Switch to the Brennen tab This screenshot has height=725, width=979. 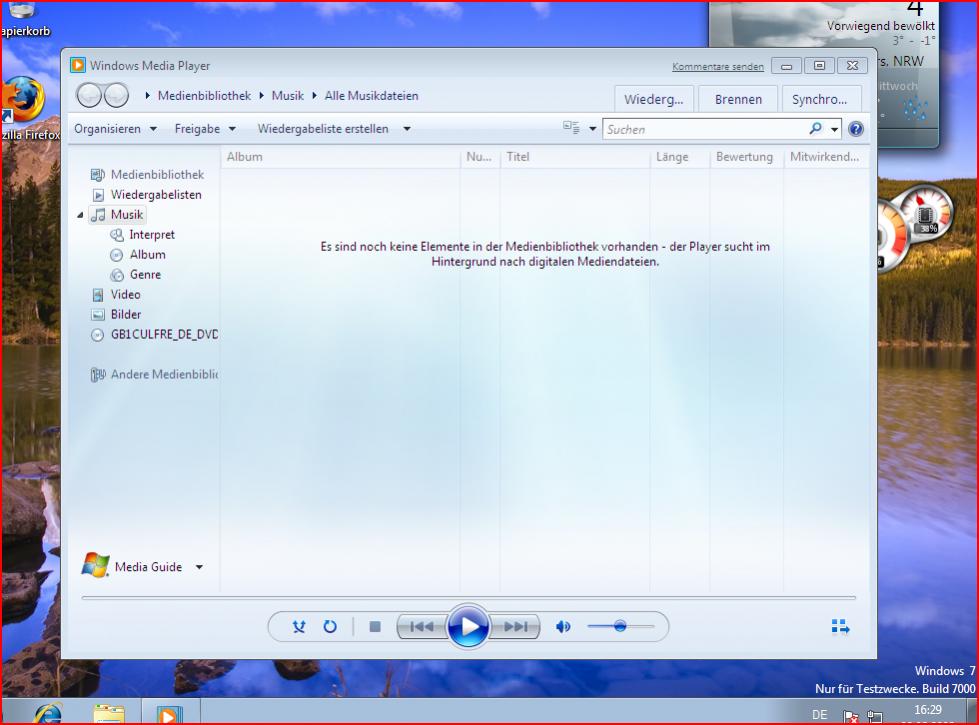point(738,99)
